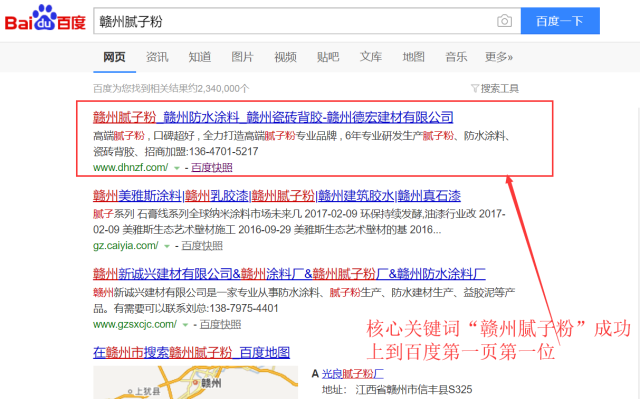This screenshot has height=399, width=640.
Task: Open the 视频 tab
Action: pyautogui.click(x=285, y=57)
